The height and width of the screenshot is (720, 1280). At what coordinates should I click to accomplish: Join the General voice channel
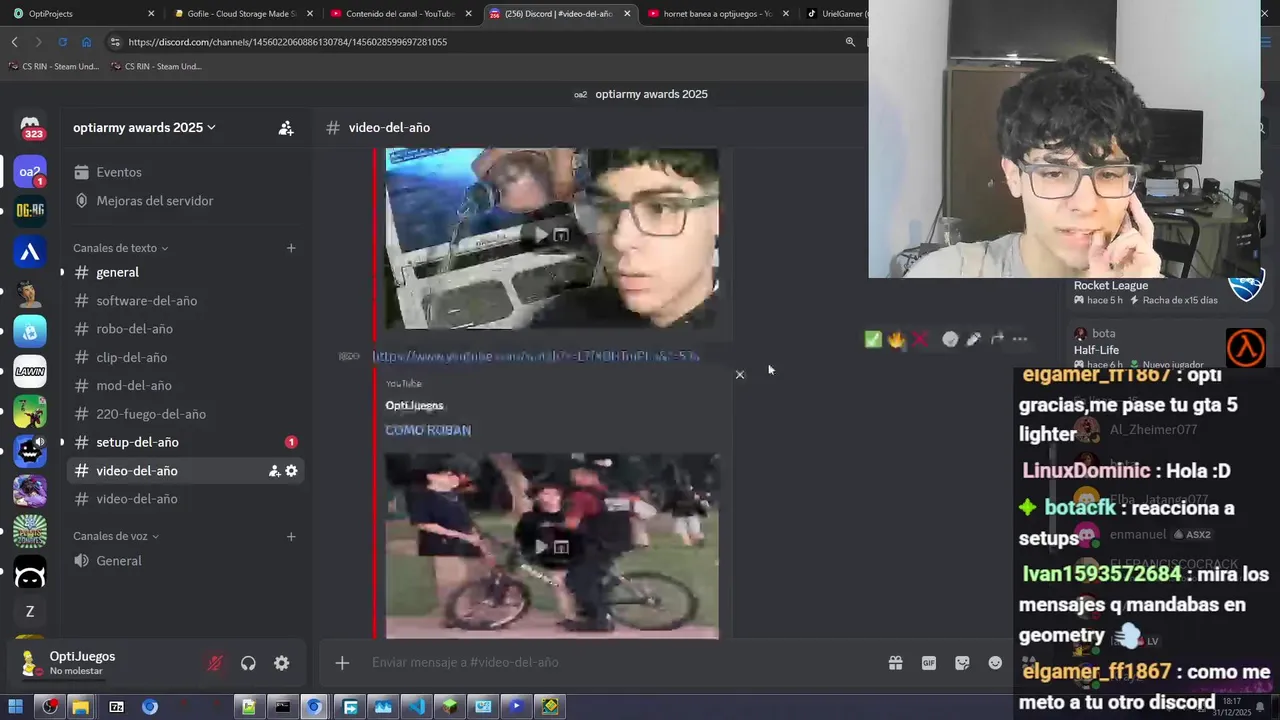pyautogui.click(x=186, y=561)
